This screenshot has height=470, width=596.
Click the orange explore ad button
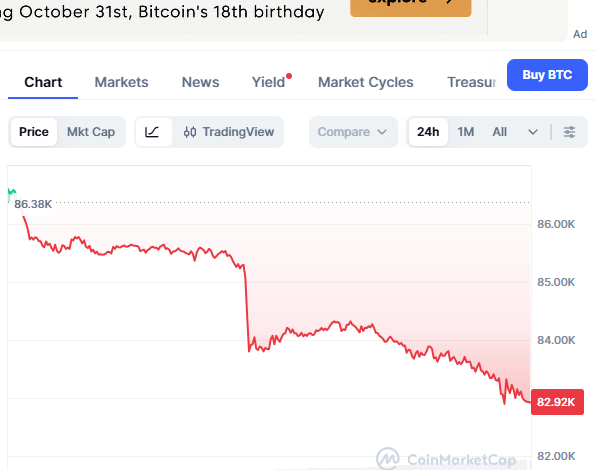click(411, 6)
